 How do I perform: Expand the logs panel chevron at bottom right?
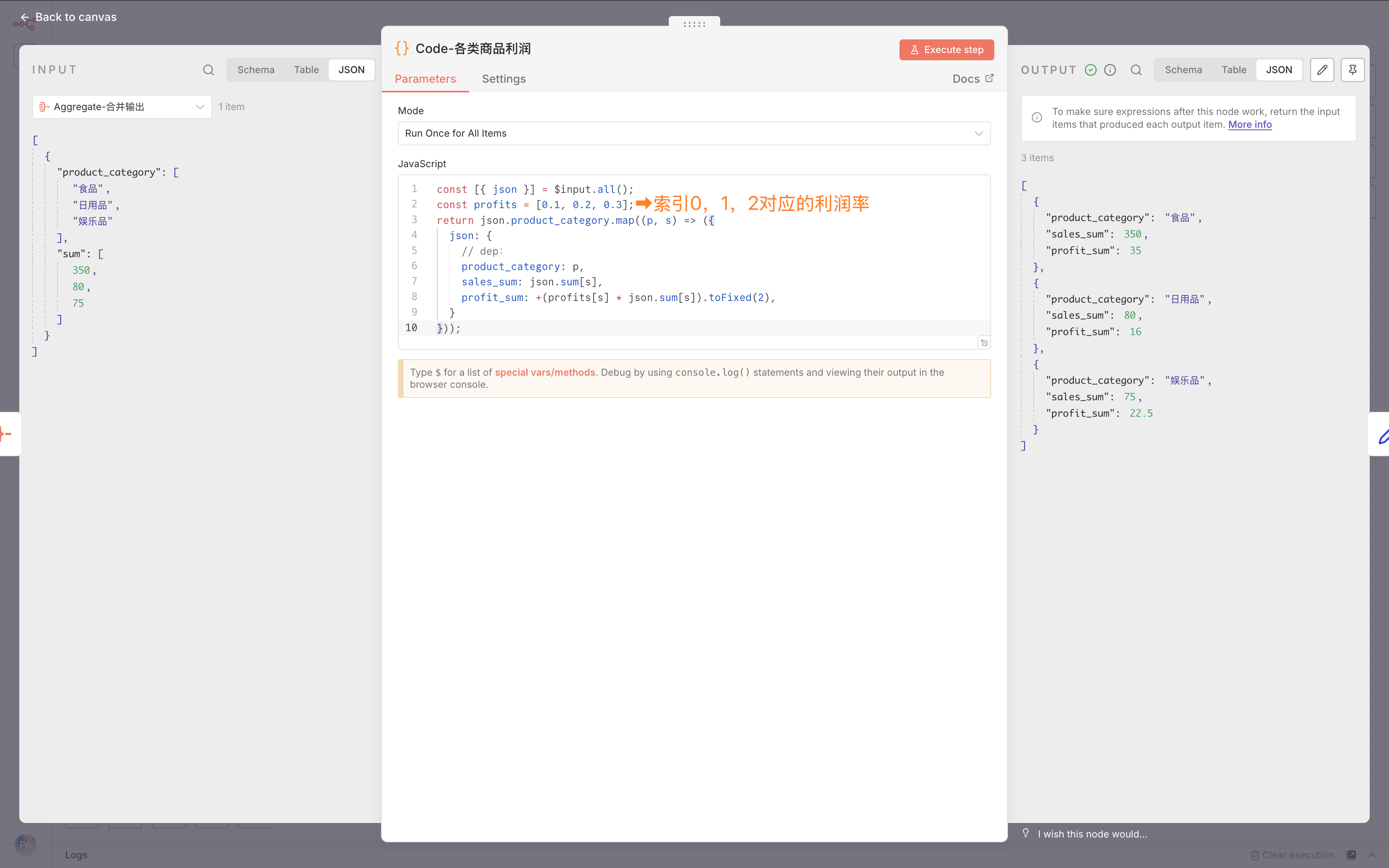[1372, 855]
